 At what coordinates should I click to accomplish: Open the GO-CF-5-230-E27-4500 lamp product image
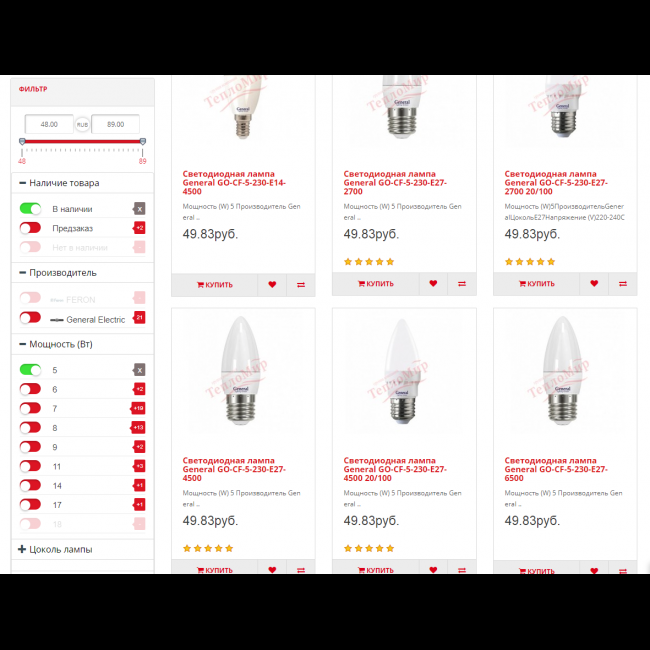(243, 371)
